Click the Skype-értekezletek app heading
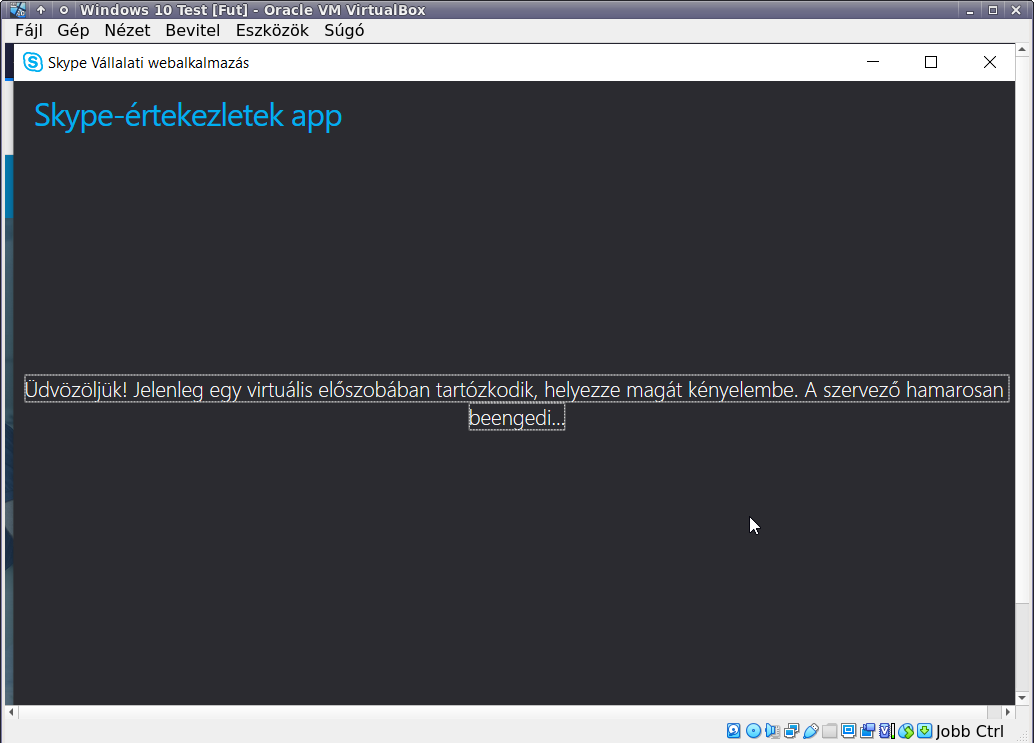The image size is (1034, 743). coord(188,115)
